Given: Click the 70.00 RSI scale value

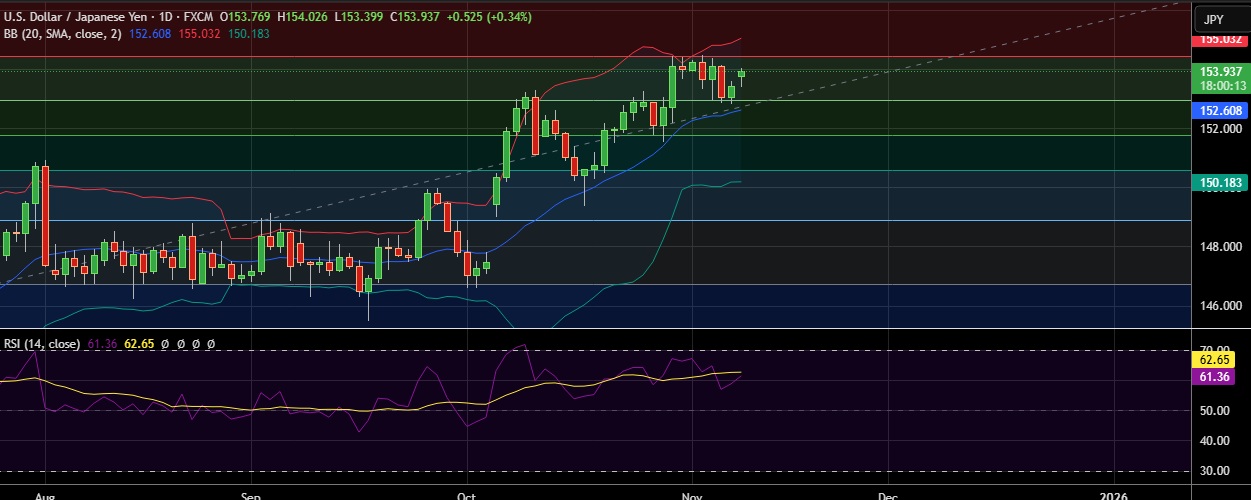Looking at the screenshot, I should point(1216,351).
